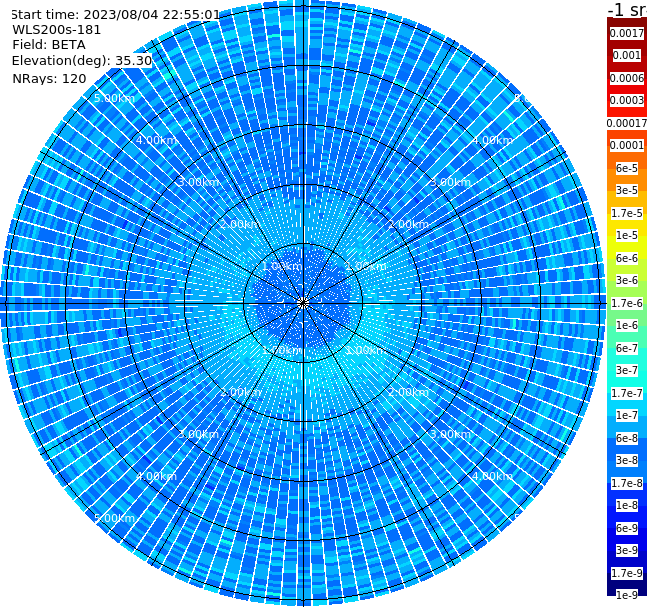Select the WLS200s-181 instrument label
Viewport: 647px width, 607px height.
coord(57,30)
